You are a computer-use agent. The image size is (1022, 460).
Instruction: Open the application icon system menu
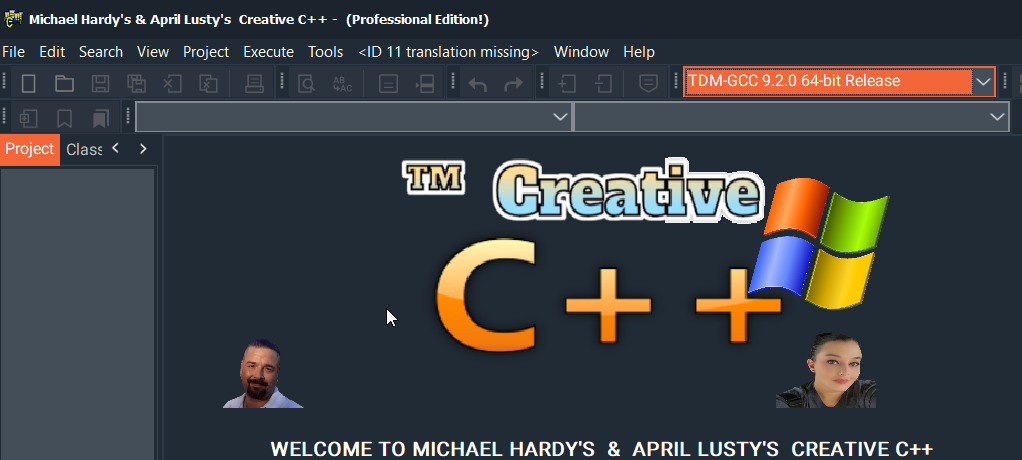pyautogui.click(x=13, y=19)
